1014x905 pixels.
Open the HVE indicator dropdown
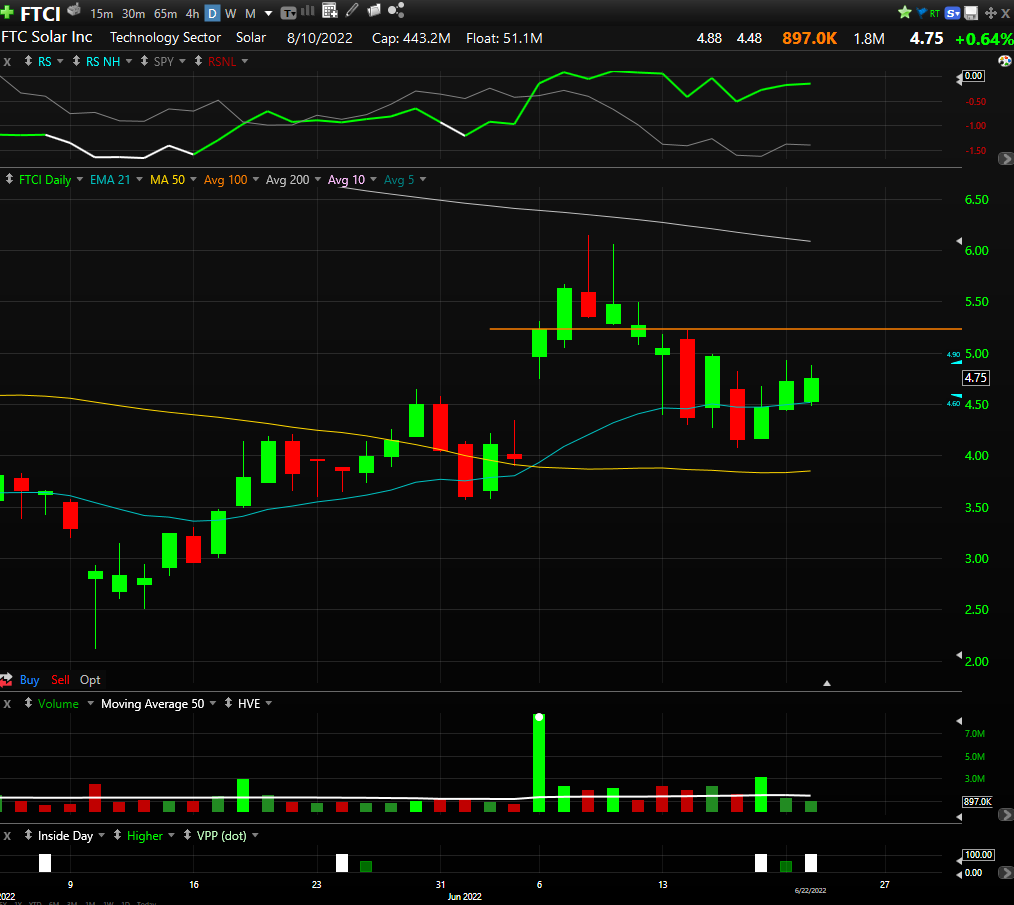(x=268, y=703)
